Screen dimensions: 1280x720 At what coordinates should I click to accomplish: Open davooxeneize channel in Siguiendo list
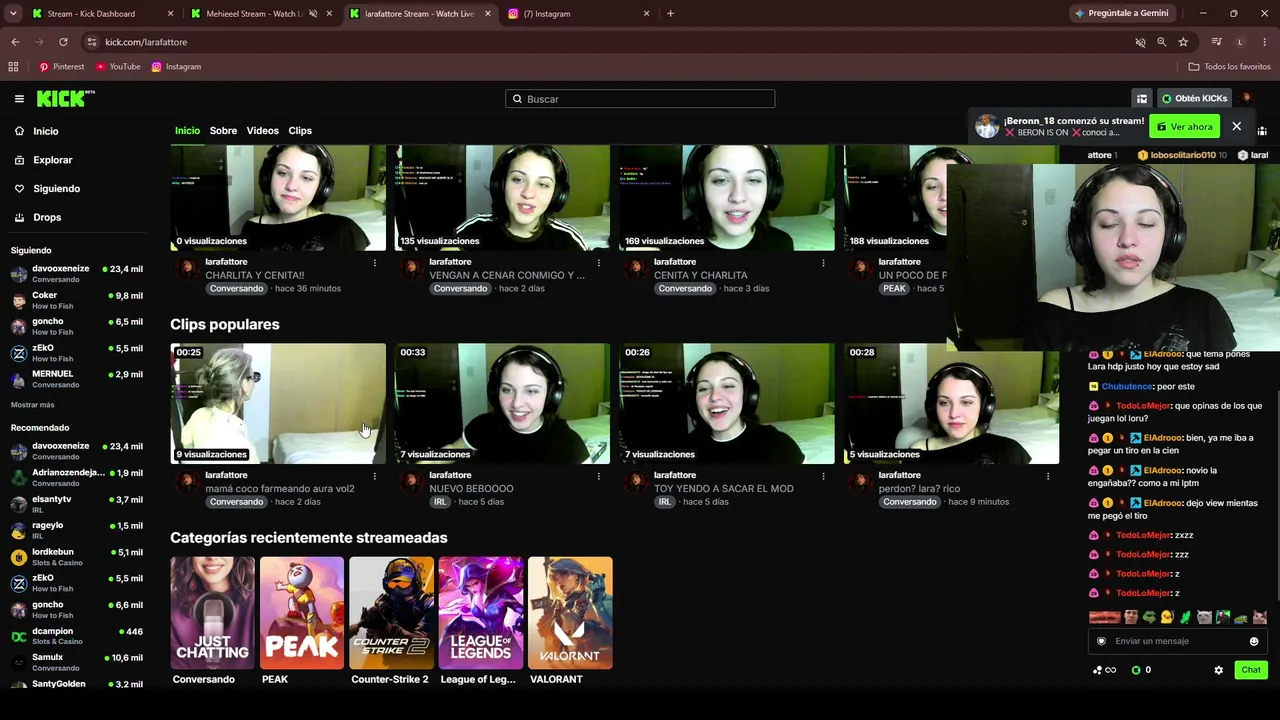(78, 274)
